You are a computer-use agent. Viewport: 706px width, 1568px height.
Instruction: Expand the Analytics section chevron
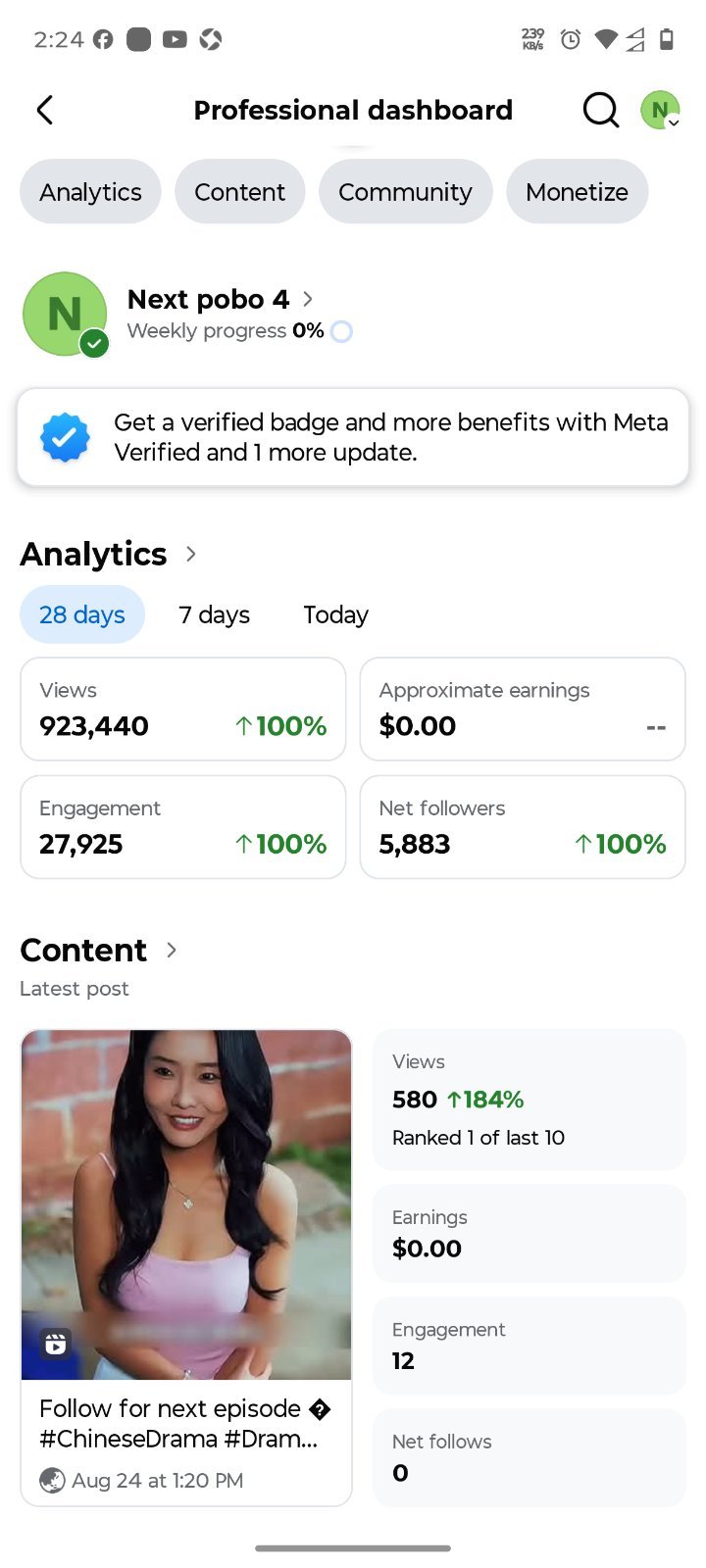click(191, 554)
